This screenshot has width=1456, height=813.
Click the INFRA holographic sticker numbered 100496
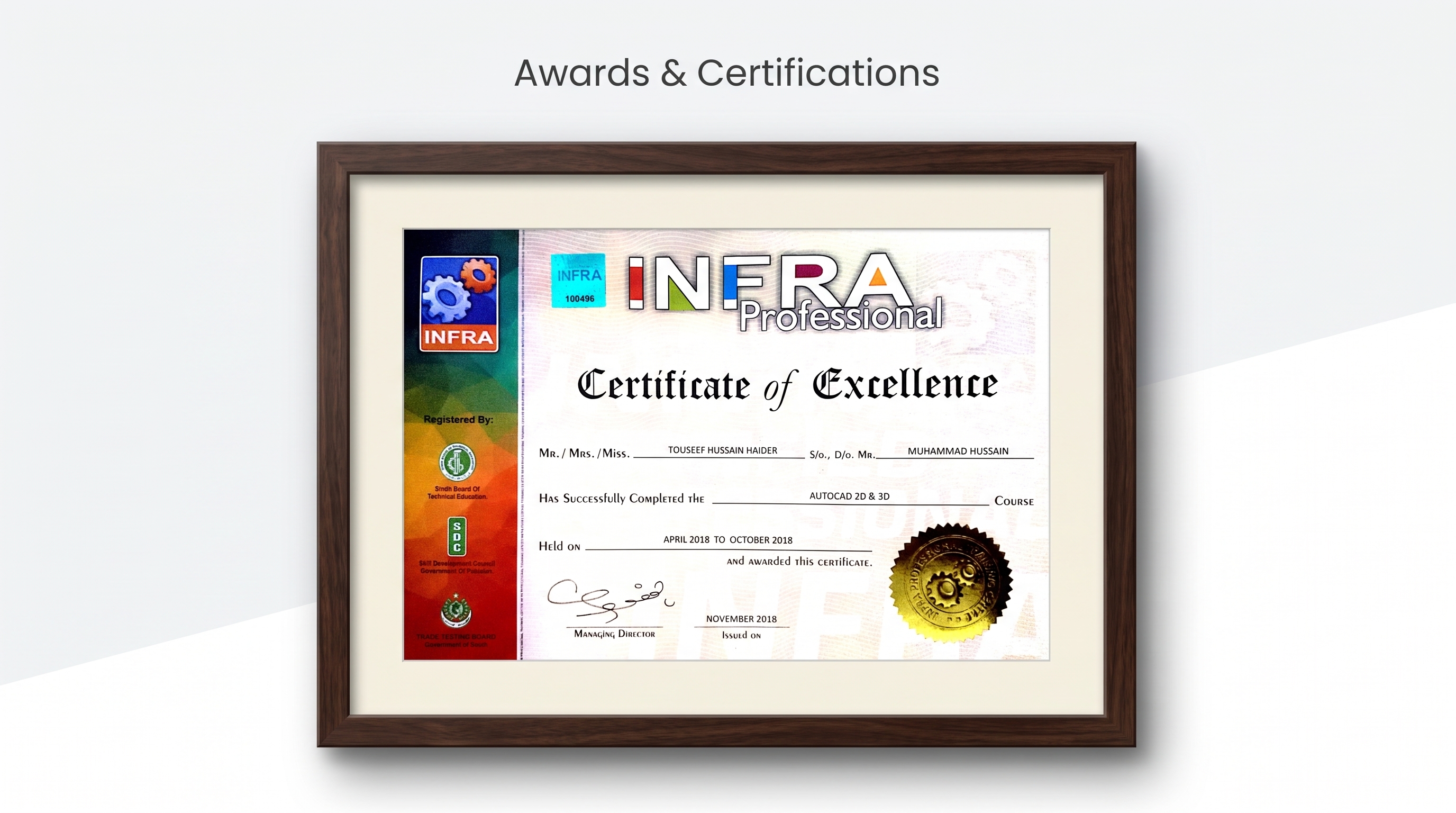click(579, 281)
